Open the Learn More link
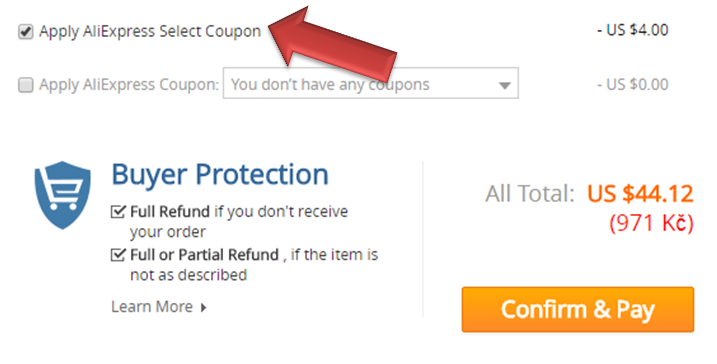The width and height of the screenshot is (717, 364). tap(152, 306)
